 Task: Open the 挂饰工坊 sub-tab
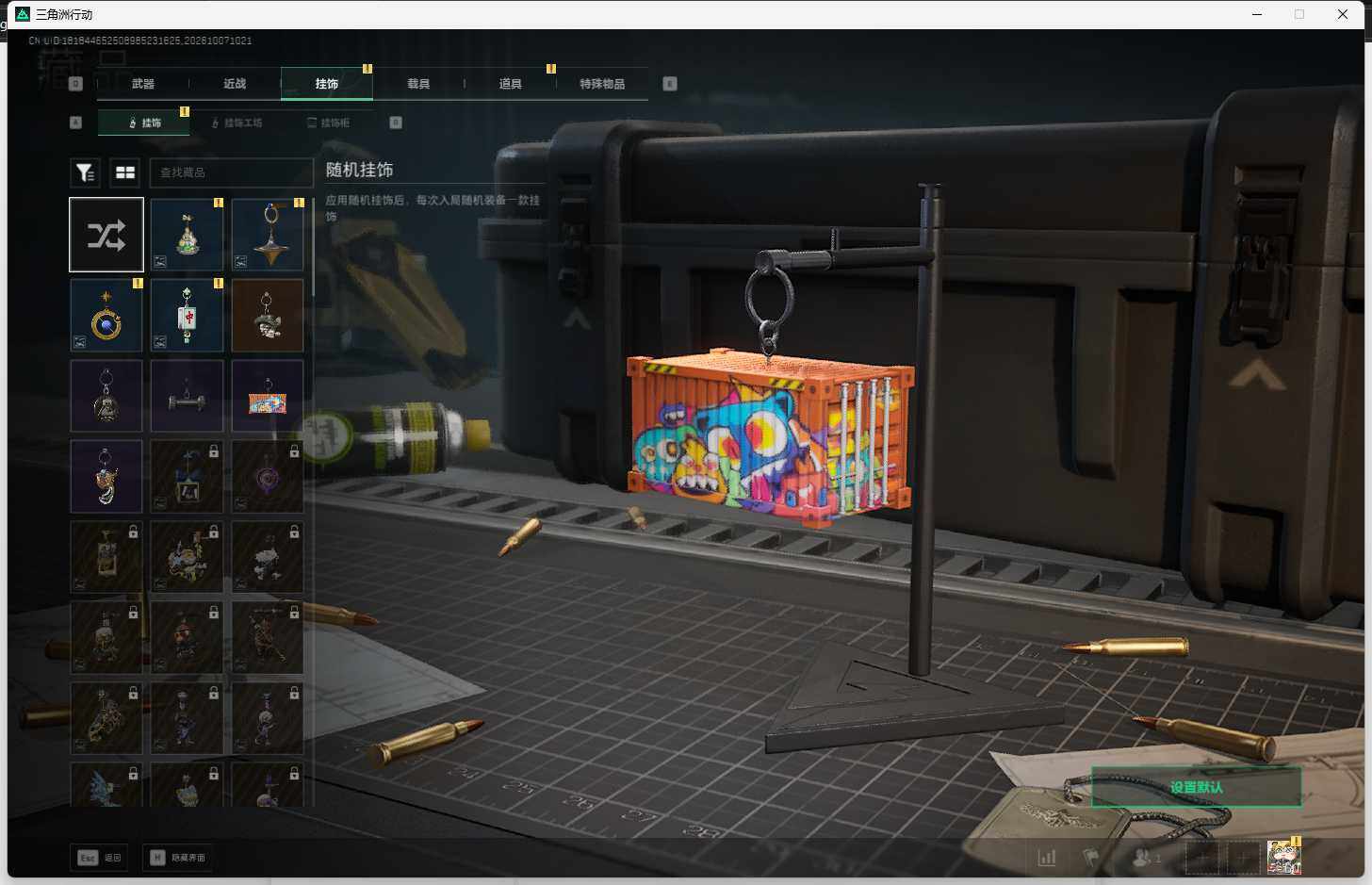click(237, 123)
